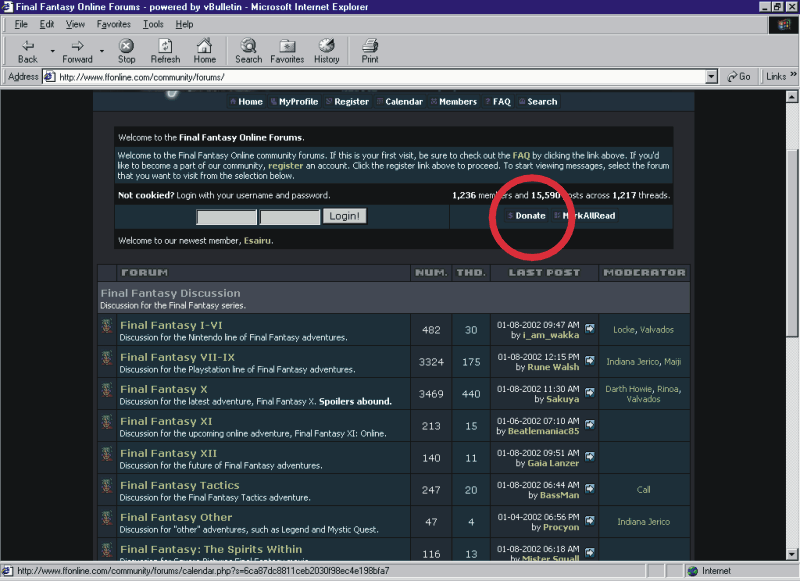Open Final Fantasy: The Spirits Within forum

tap(211, 549)
